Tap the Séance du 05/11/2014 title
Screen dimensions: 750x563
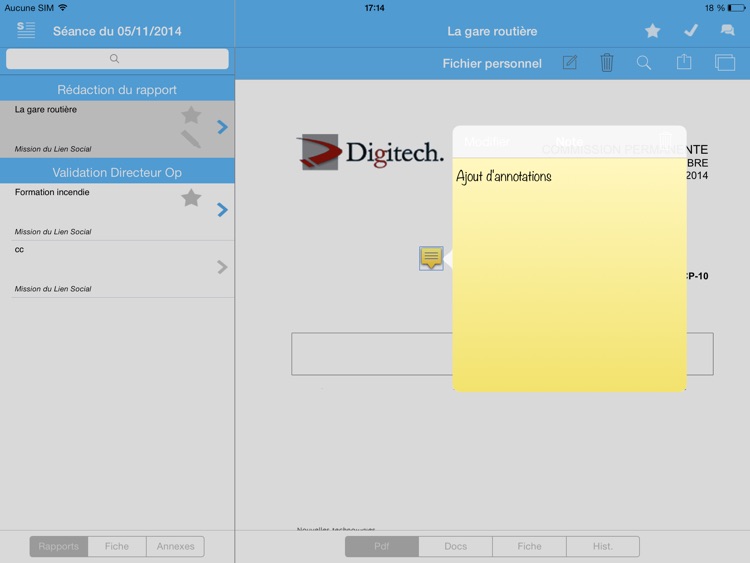click(117, 31)
